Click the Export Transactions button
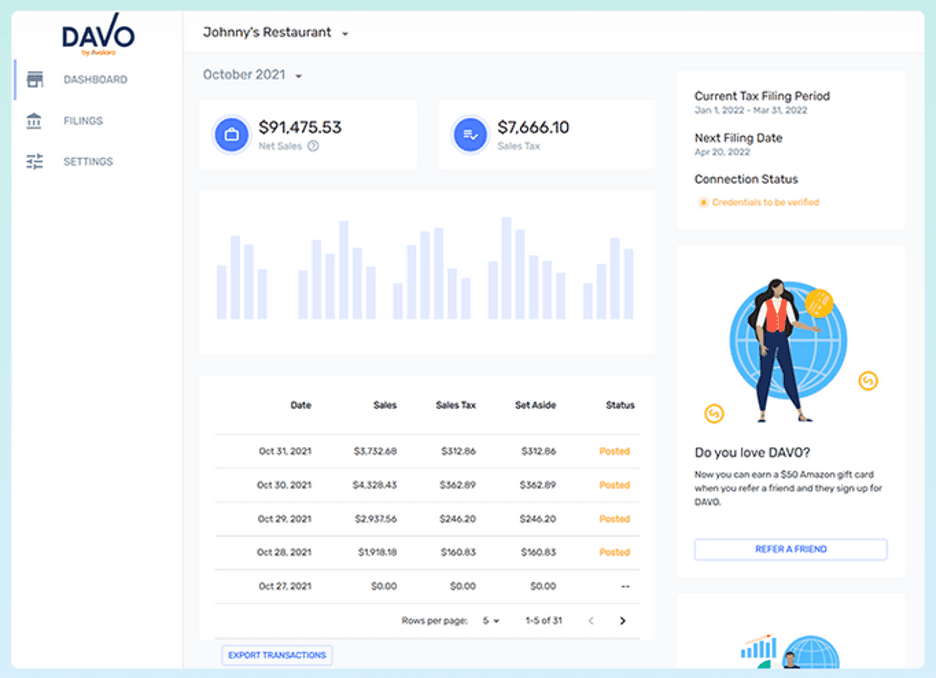The height and width of the screenshot is (678, 936). [x=277, y=655]
